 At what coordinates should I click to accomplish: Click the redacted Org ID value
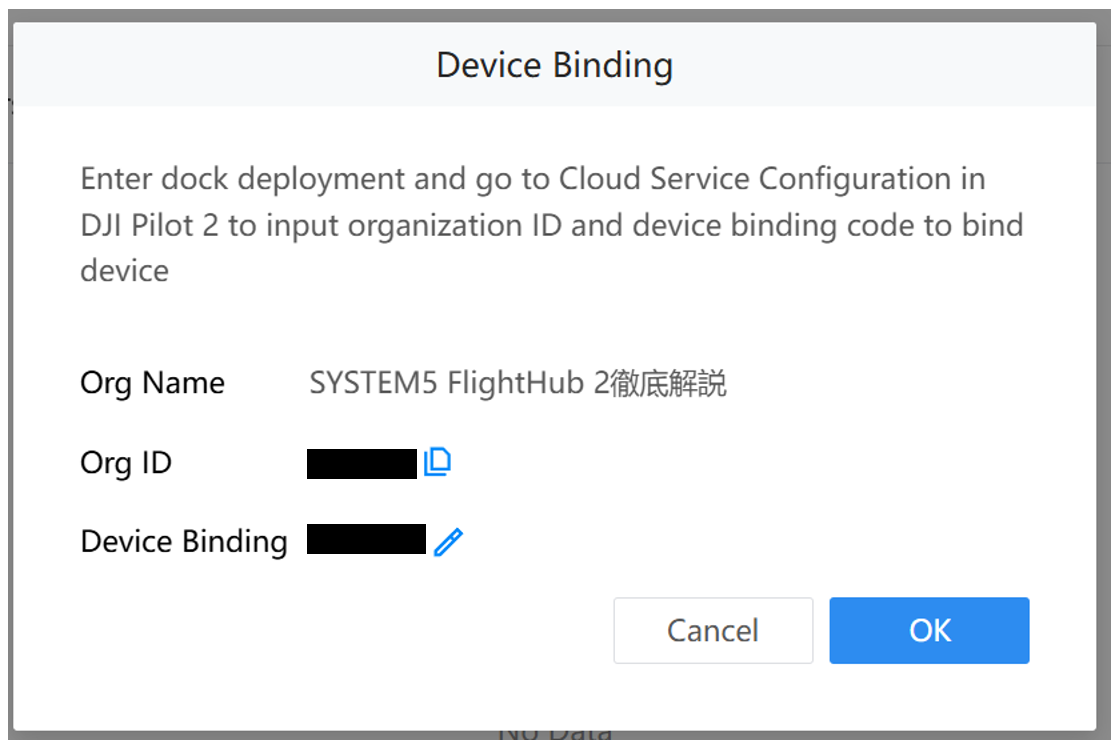tap(362, 464)
